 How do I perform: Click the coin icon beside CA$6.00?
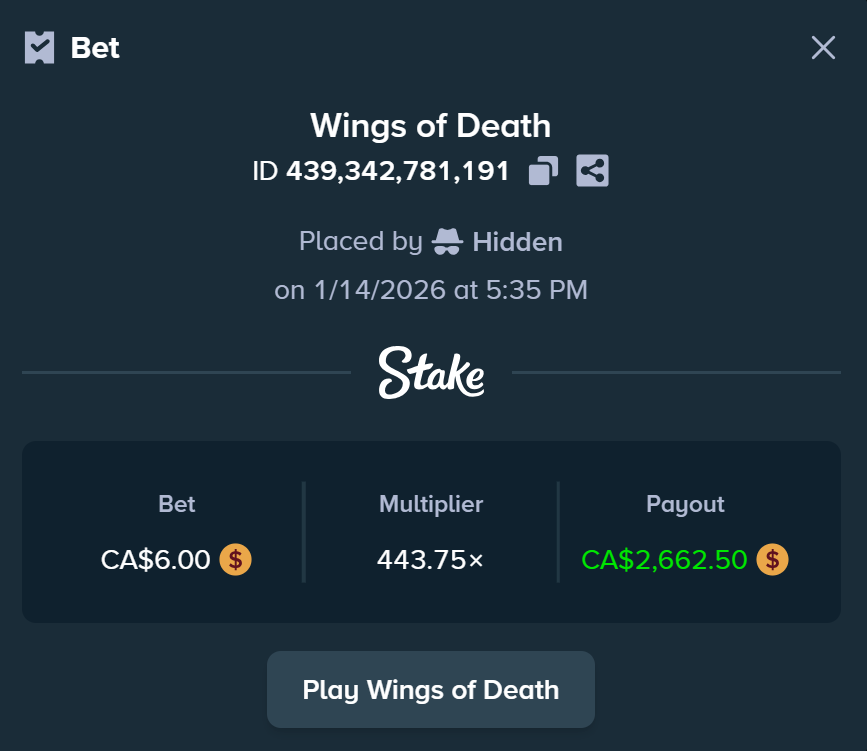236,559
